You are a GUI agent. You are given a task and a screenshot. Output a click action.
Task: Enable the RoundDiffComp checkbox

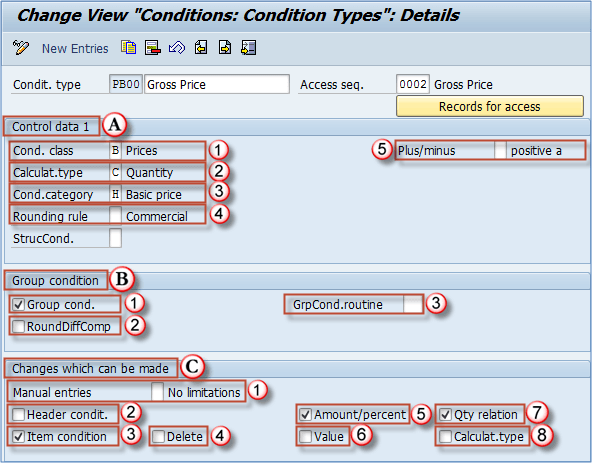(18, 326)
